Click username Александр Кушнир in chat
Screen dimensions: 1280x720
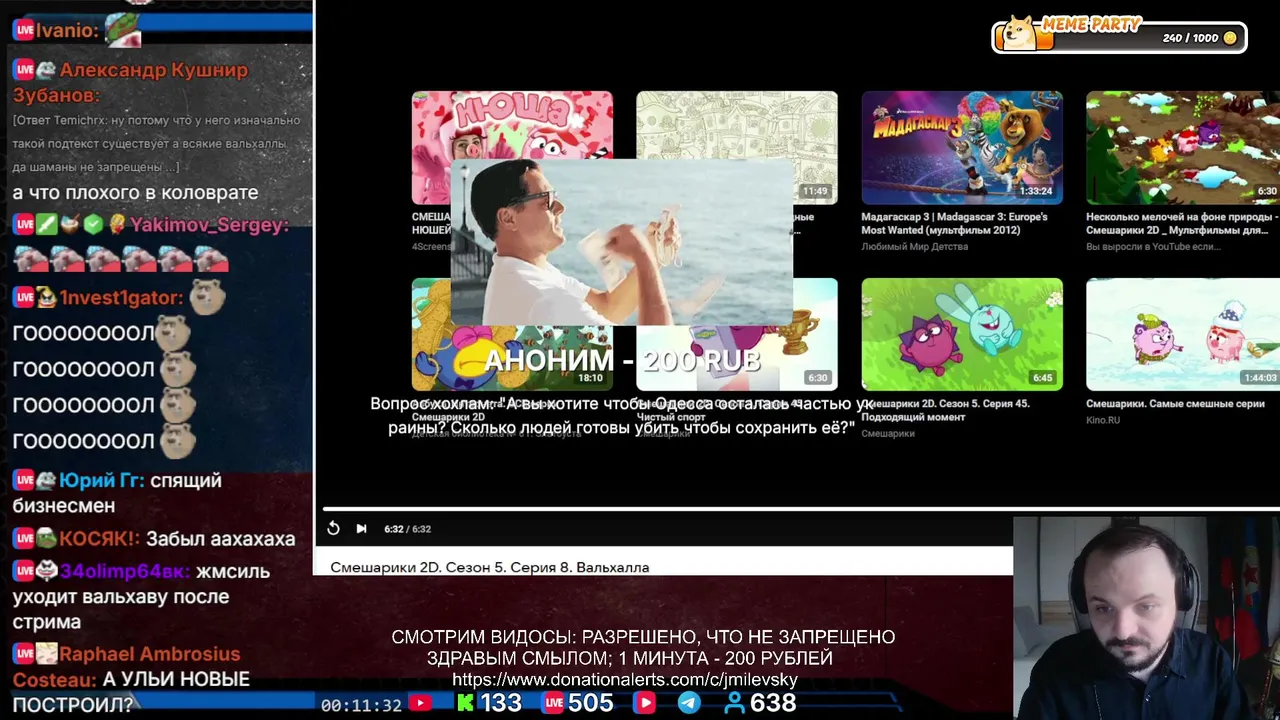click(153, 70)
